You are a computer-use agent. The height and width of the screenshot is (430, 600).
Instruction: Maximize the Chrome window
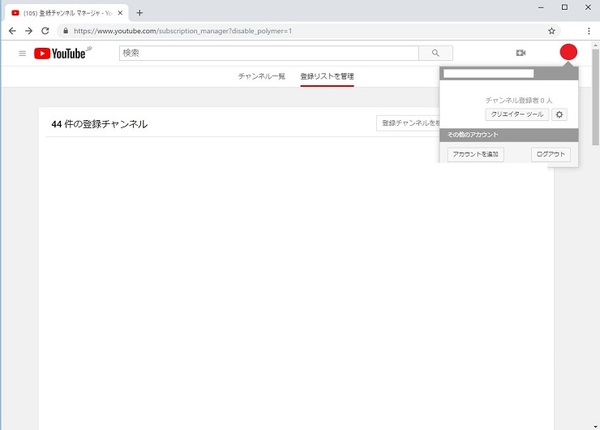coord(564,7)
